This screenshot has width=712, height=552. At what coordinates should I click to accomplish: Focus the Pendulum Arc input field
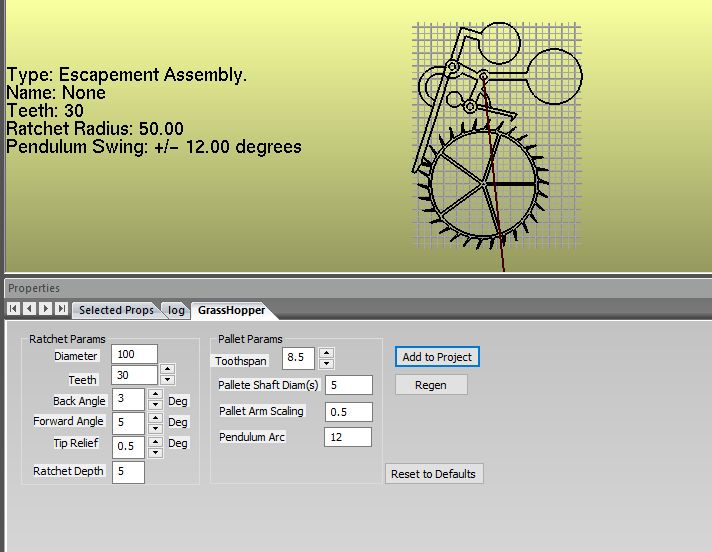point(348,437)
